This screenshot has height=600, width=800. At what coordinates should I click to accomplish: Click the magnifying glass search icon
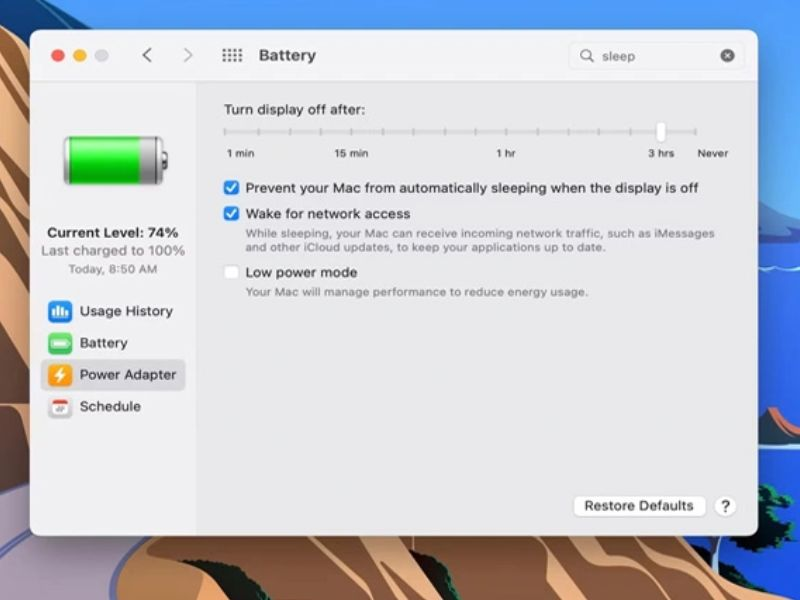[x=587, y=56]
